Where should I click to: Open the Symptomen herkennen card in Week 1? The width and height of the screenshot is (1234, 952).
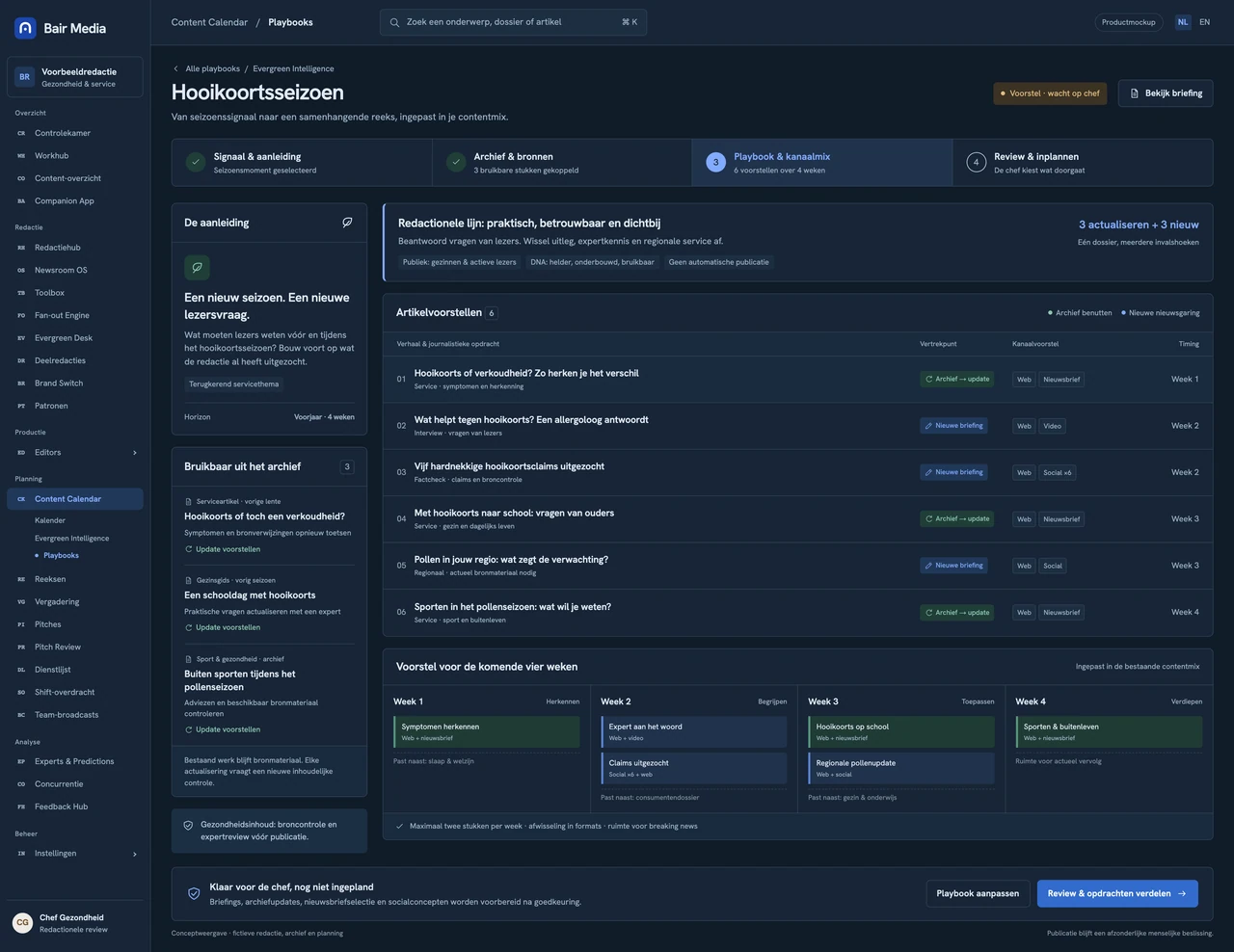pos(487,732)
